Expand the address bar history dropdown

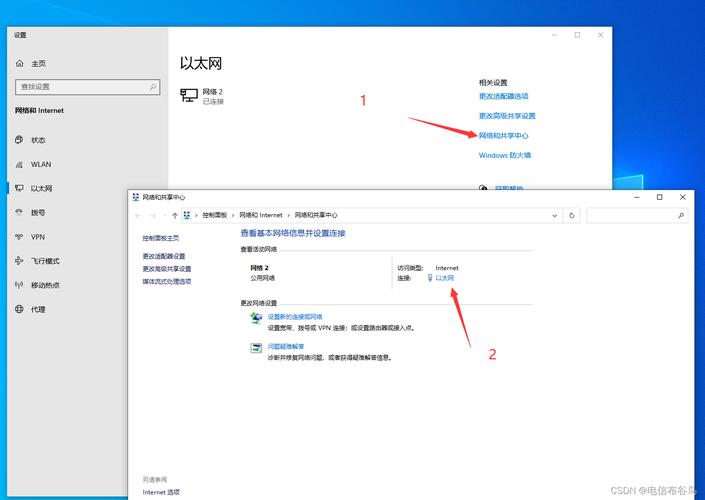[x=555, y=215]
